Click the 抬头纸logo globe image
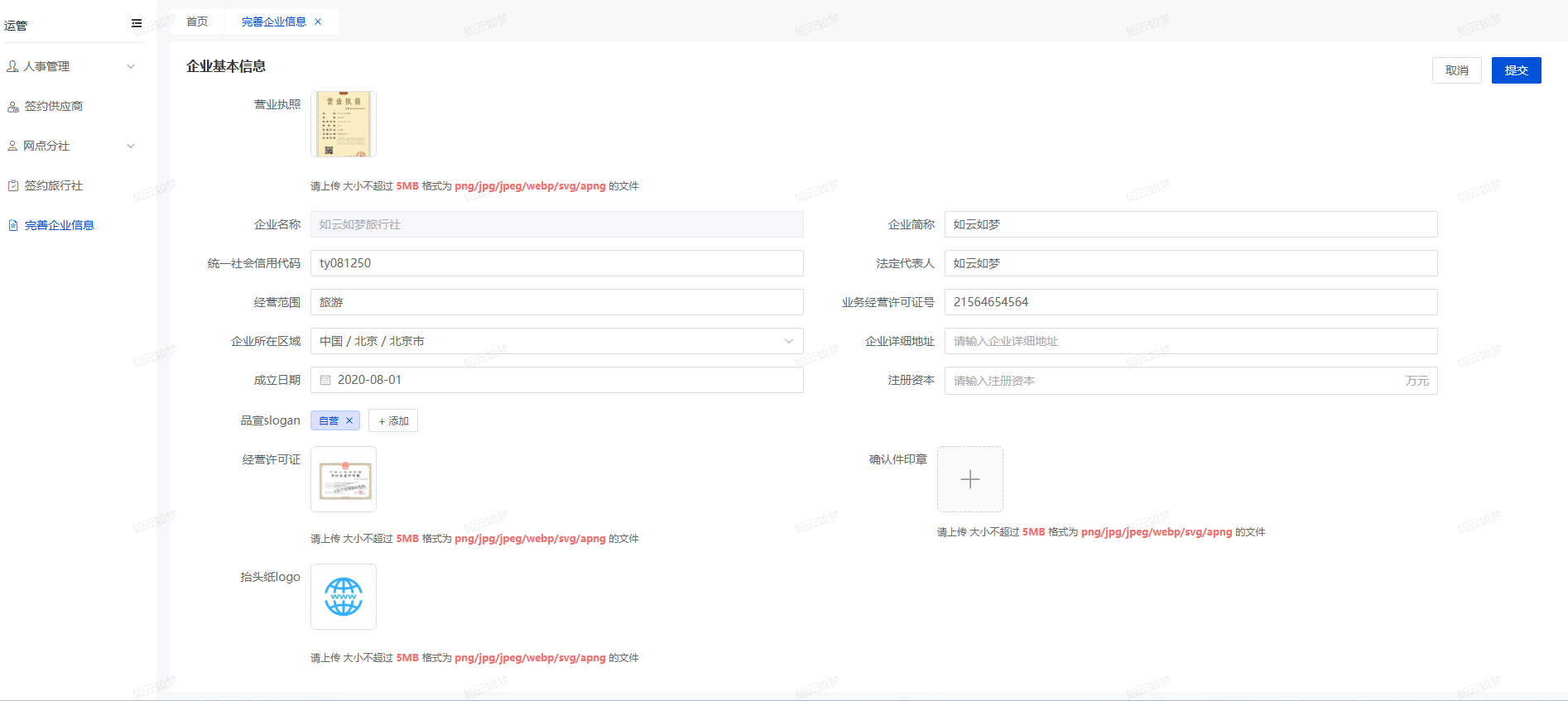 point(344,597)
